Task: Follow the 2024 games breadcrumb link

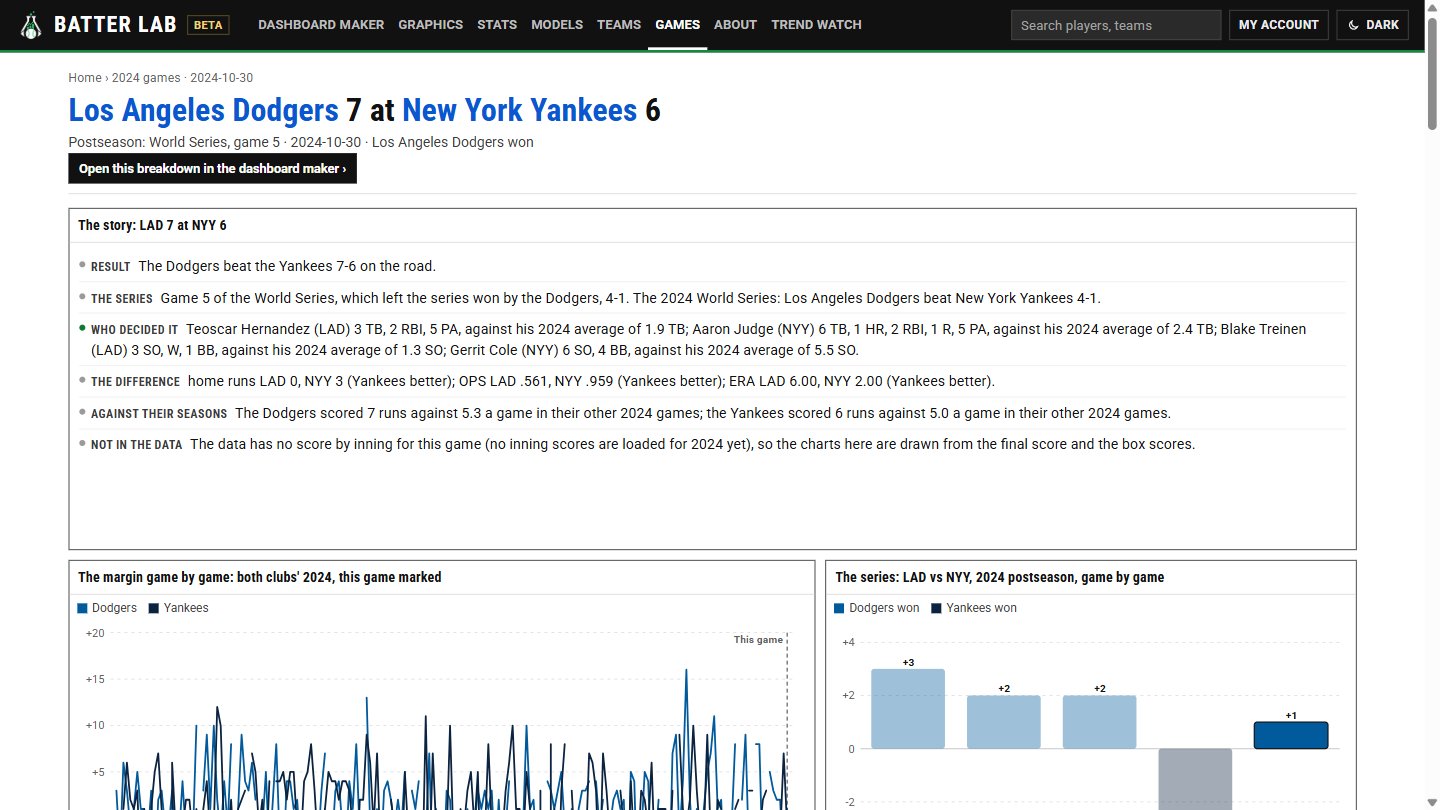Action: 146,78
